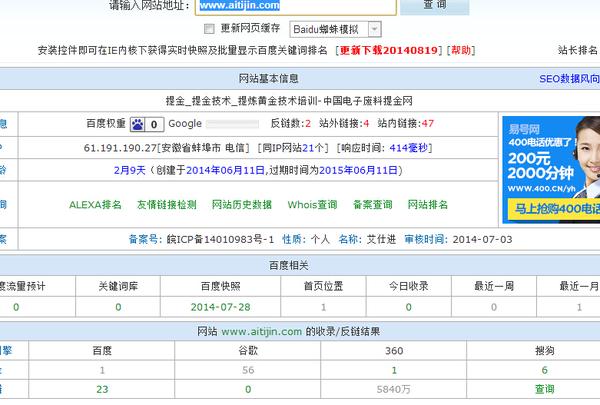Open the Baidu蜘蛛模拟 dropdown
Viewport: 600px width, 405px height.
tap(335, 29)
